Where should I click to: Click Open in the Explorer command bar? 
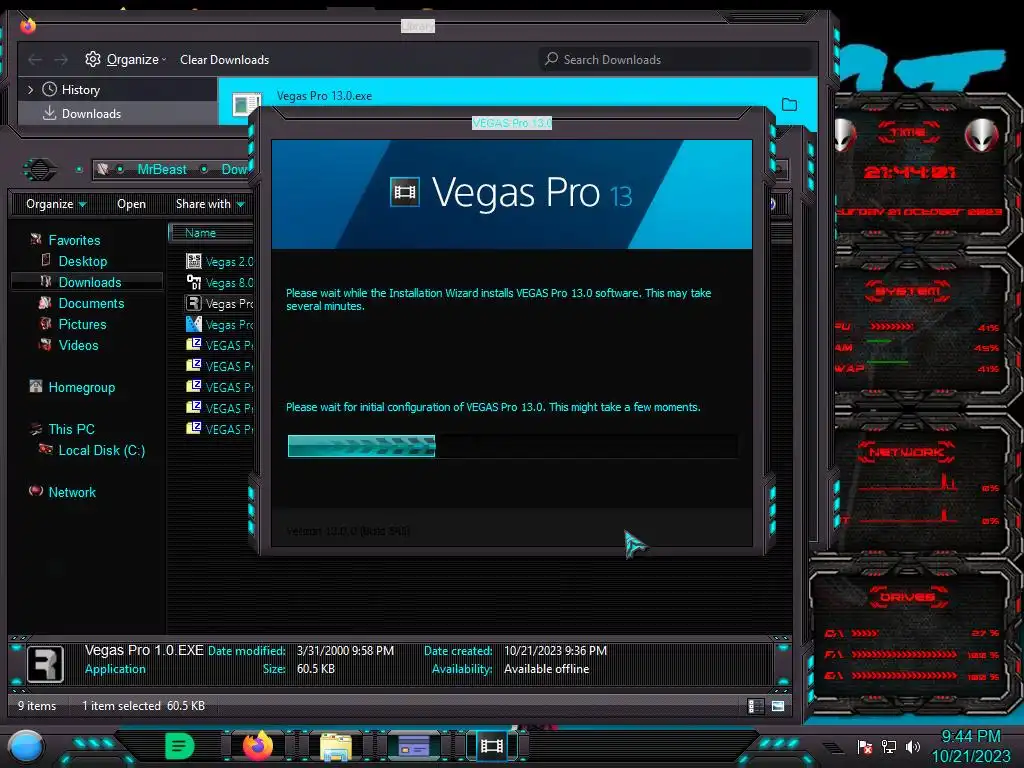131,204
